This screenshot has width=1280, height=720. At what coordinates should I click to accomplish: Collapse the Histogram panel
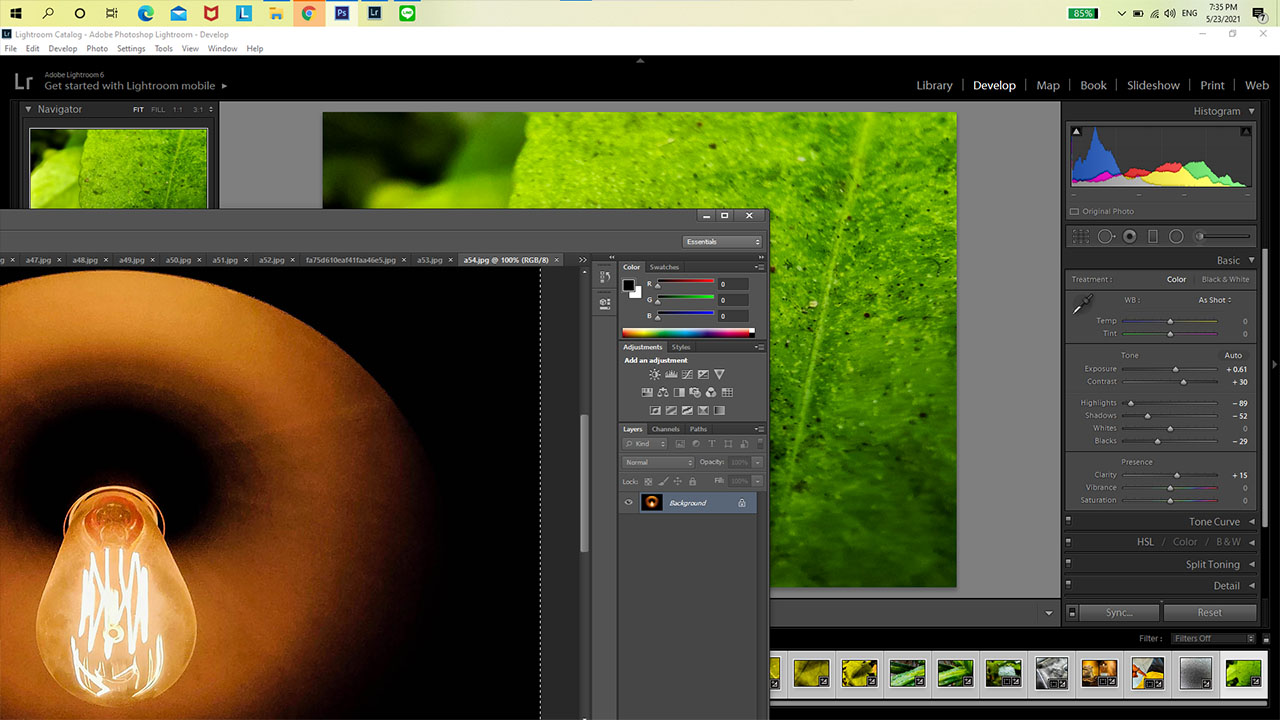tap(1251, 111)
